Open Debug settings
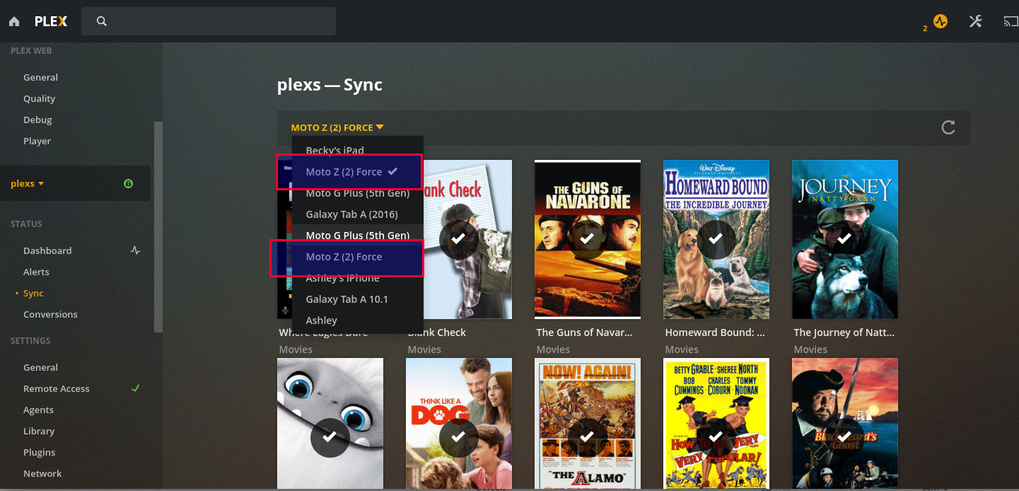This screenshot has height=491, width=1019. [37, 120]
